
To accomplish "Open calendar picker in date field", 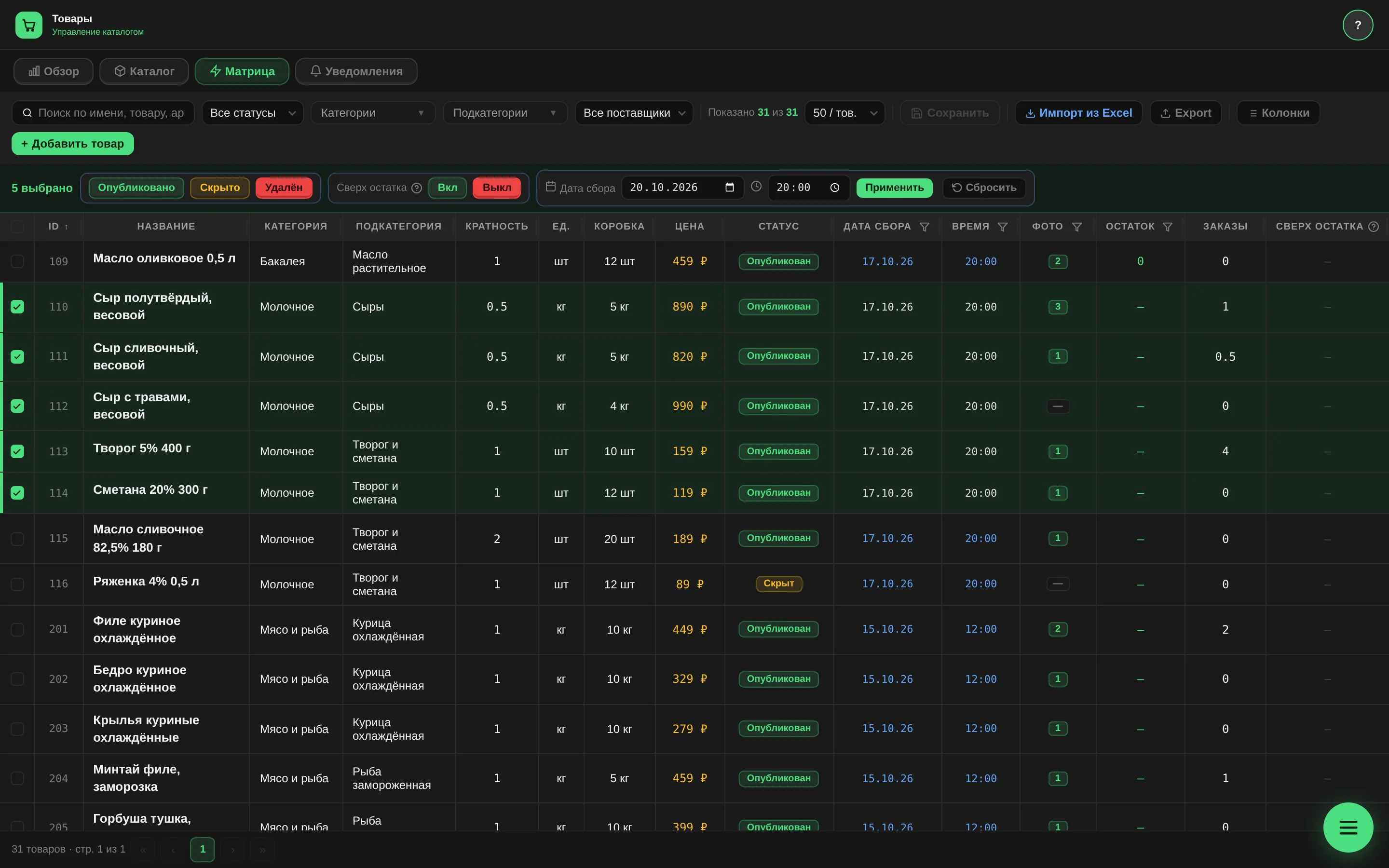I will coord(730,188).
